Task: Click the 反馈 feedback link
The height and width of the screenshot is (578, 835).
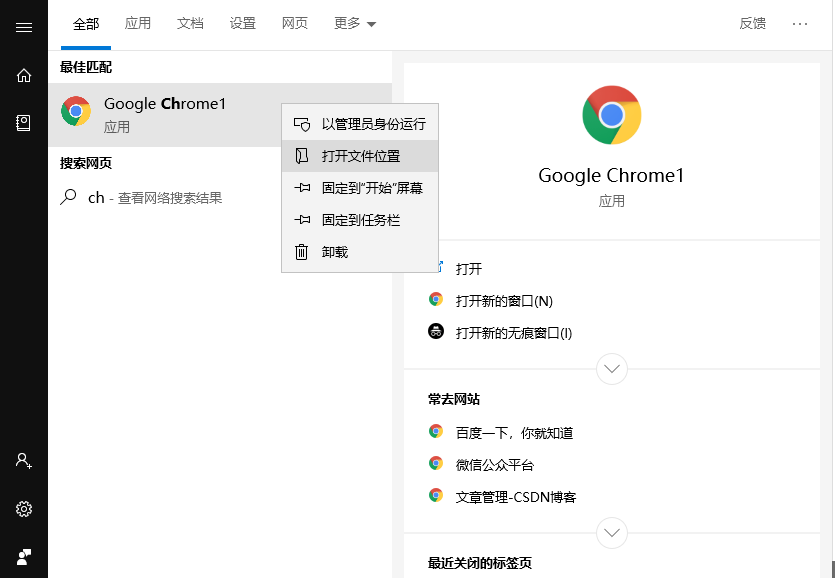Action: tap(752, 23)
